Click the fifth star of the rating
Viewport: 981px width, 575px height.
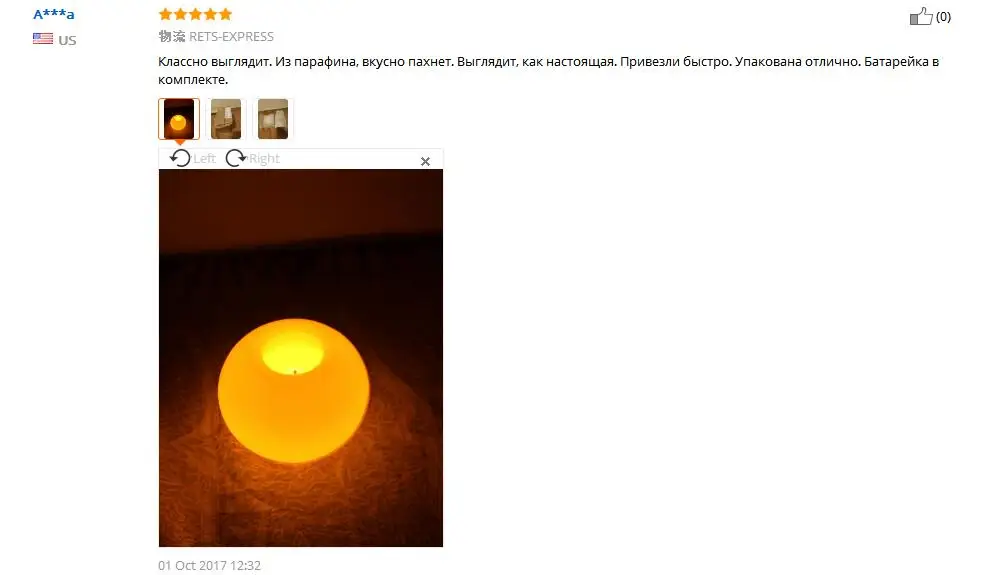pyautogui.click(x=225, y=14)
